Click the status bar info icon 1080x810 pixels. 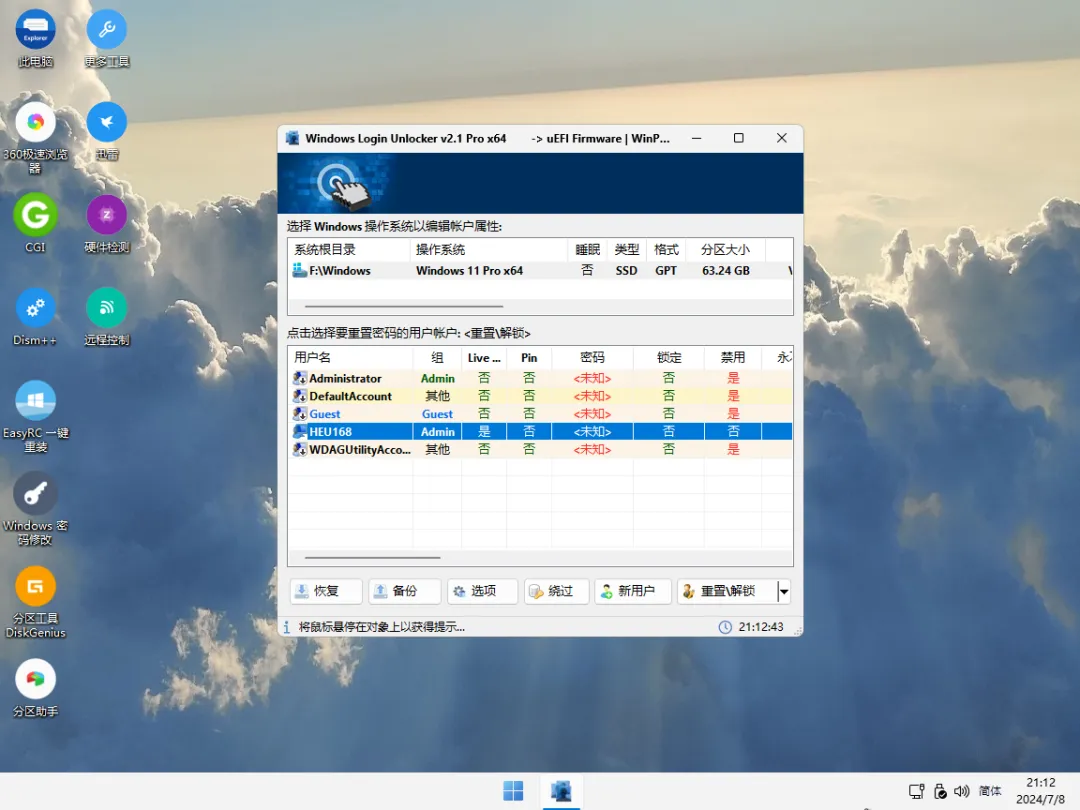click(287, 627)
